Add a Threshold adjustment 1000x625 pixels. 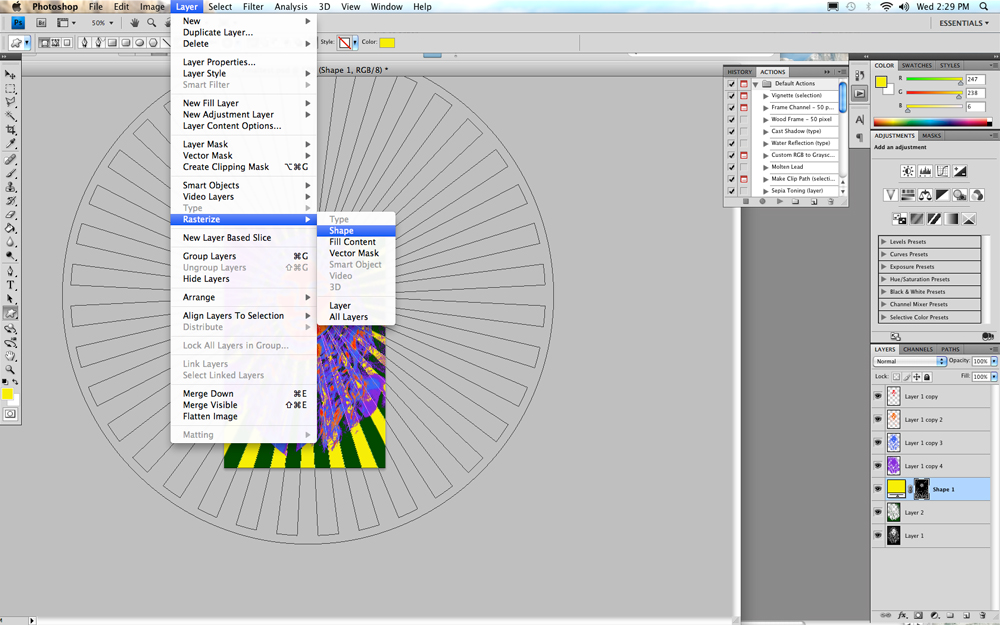click(x=934, y=219)
